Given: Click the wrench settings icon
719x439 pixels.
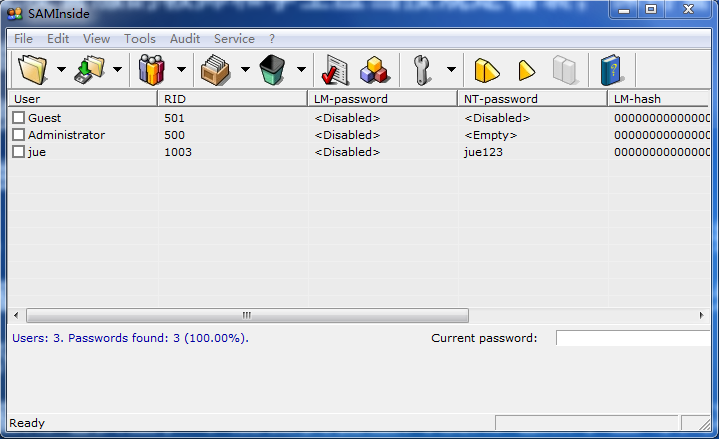Looking at the screenshot, I should tap(421, 70).
